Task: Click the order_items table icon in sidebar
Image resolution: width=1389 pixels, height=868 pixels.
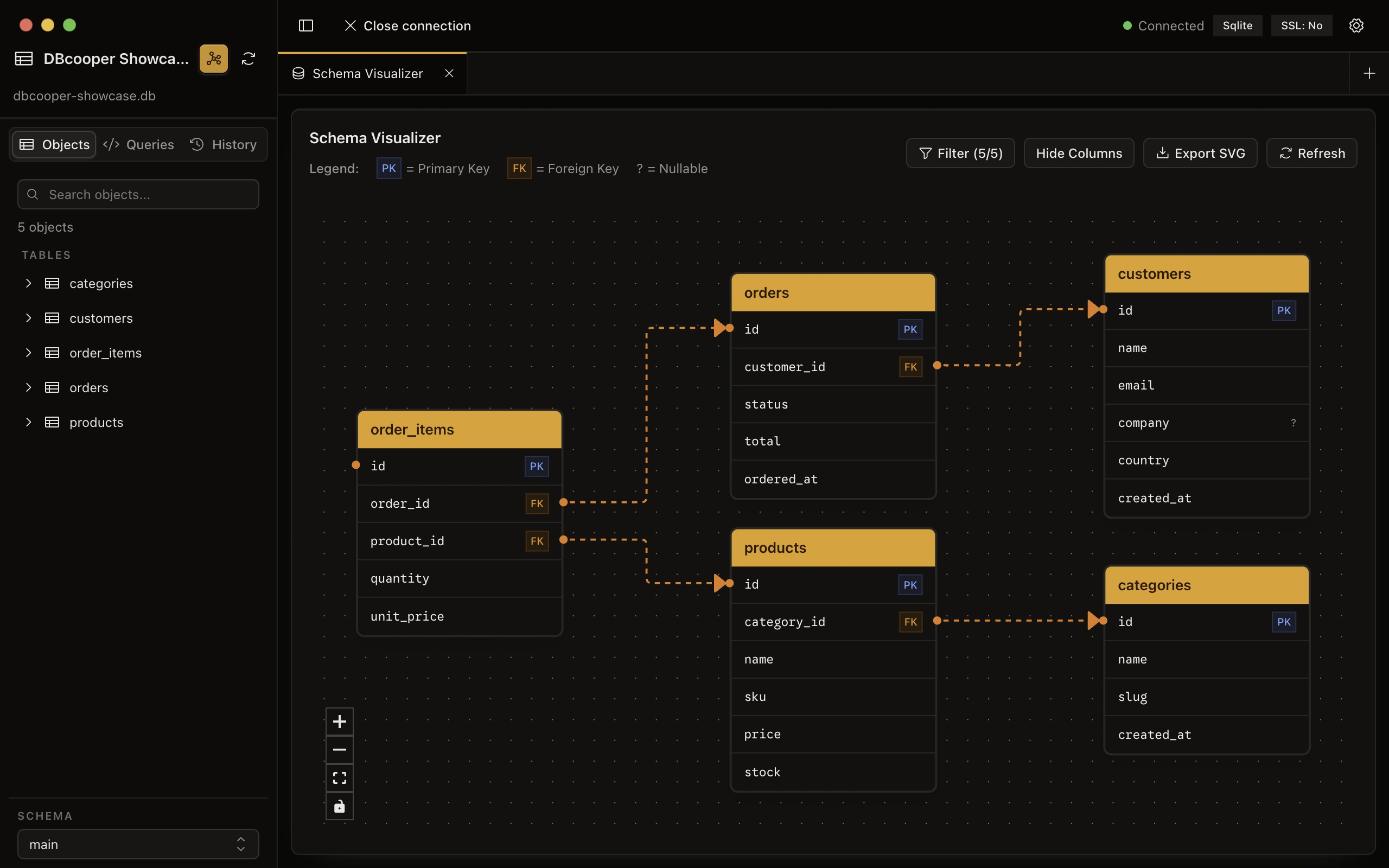Action: 52,353
